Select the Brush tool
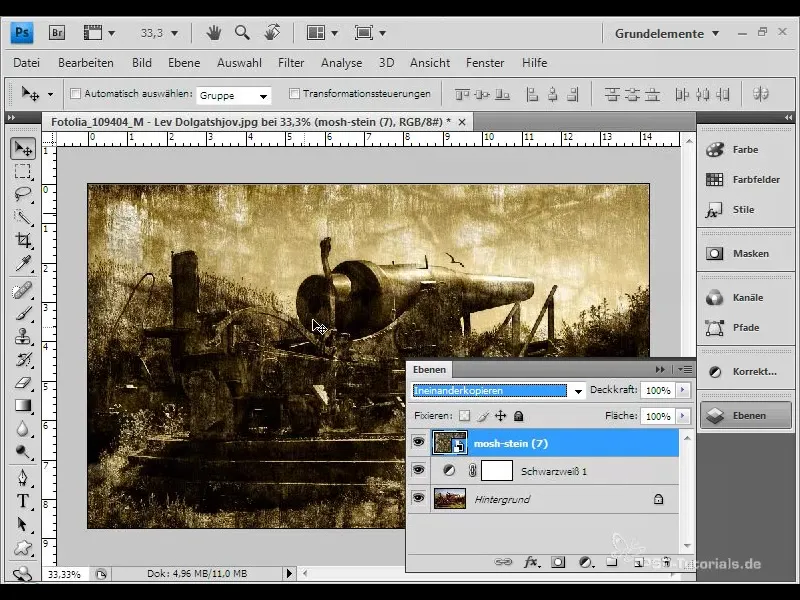 (x=23, y=313)
